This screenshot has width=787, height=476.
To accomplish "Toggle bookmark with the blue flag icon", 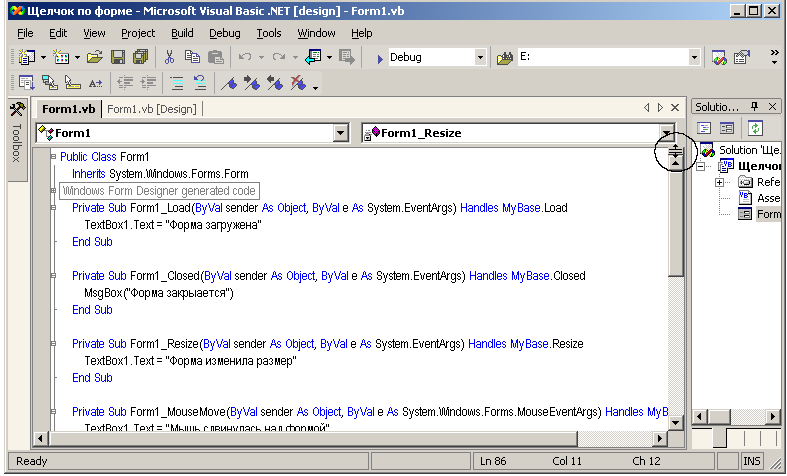I will point(229,84).
